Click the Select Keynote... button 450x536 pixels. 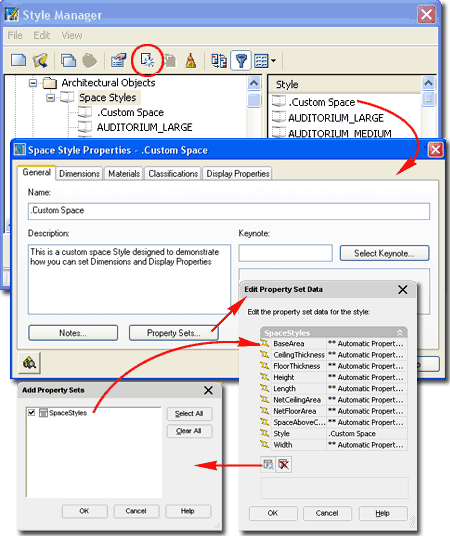[x=384, y=253]
